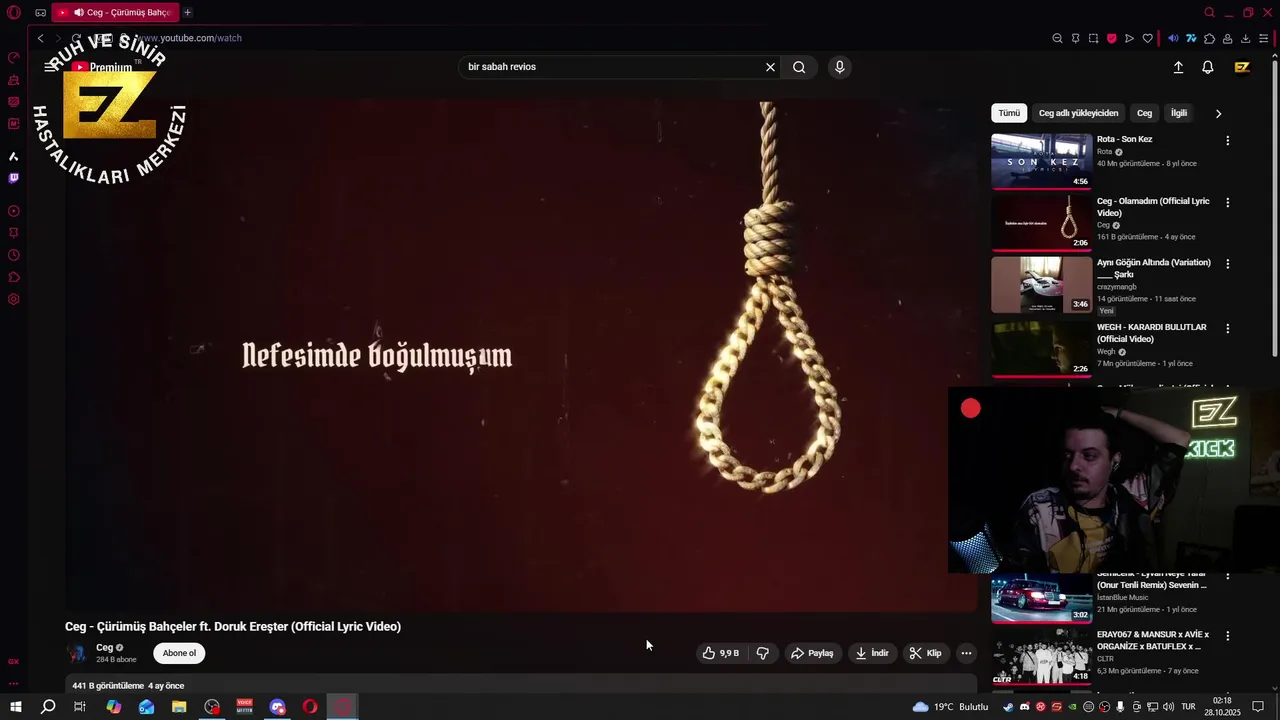The image size is (1280, 720).
Task: Open WEGH - KARARDI BULUTLAR title
Action: (x=1151, y=333)
